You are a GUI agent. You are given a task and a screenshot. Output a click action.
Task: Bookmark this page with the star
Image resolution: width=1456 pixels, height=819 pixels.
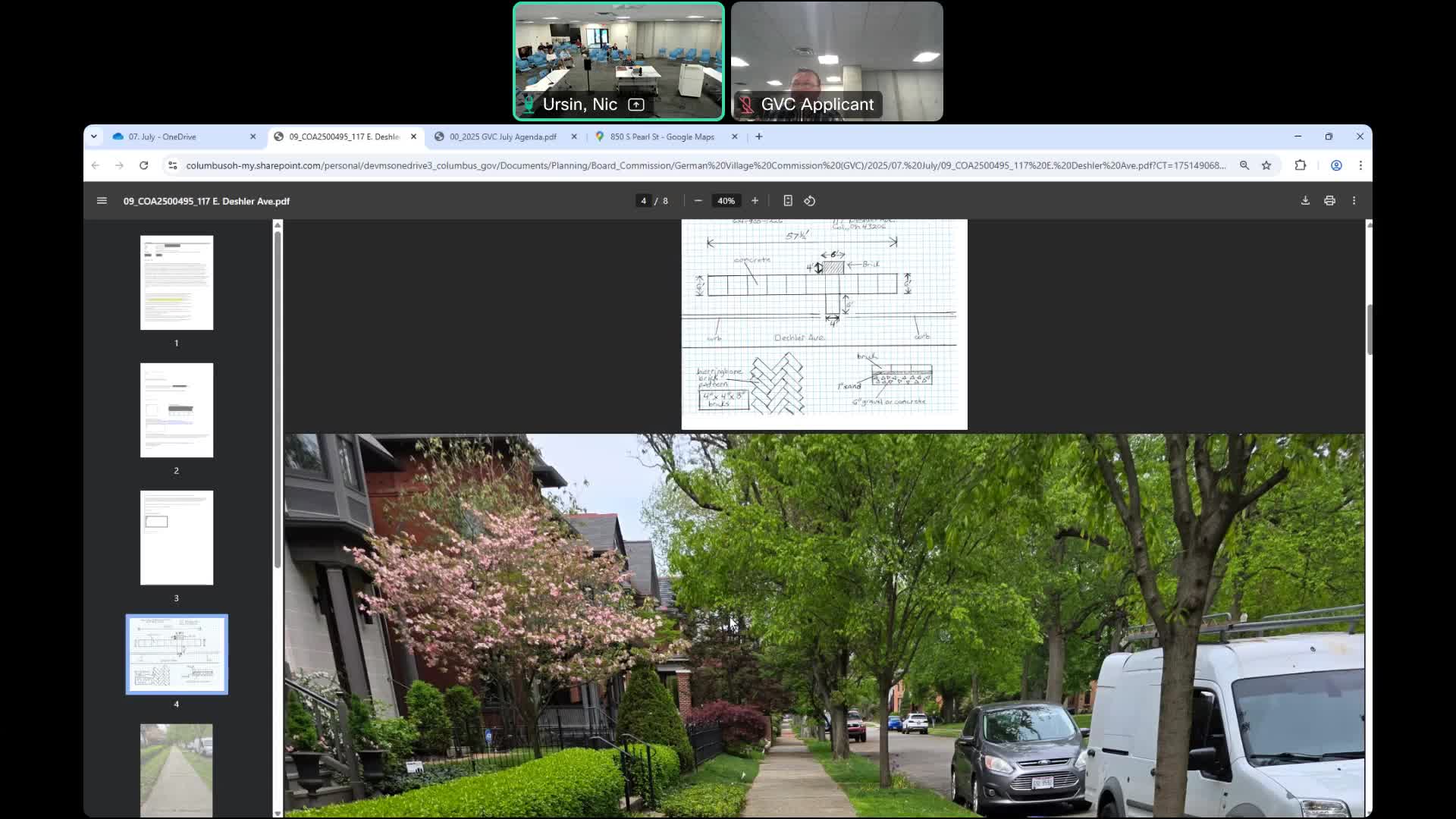click(x=1266, y=165)
